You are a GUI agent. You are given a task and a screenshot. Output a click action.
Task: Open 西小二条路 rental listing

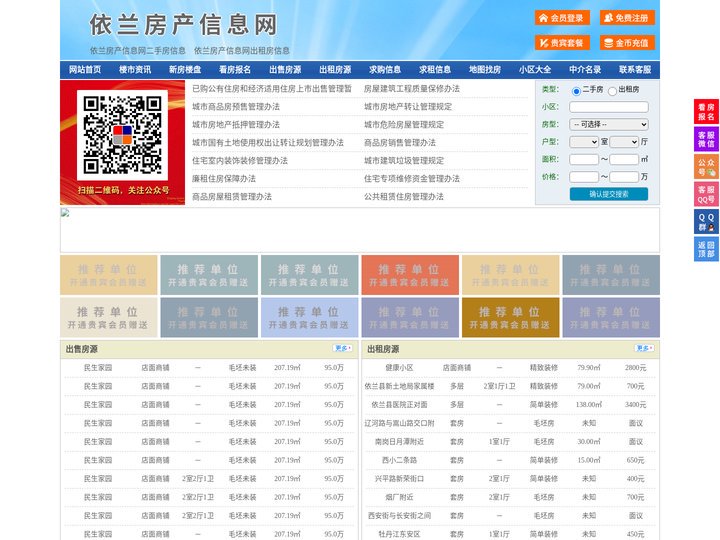pos(399,460)
